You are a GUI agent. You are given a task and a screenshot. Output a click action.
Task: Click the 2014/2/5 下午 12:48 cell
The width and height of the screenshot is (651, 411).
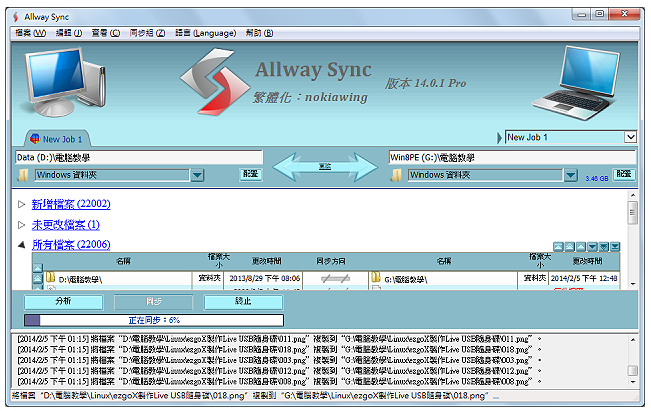pyautogui.click(x=584, y=278)
